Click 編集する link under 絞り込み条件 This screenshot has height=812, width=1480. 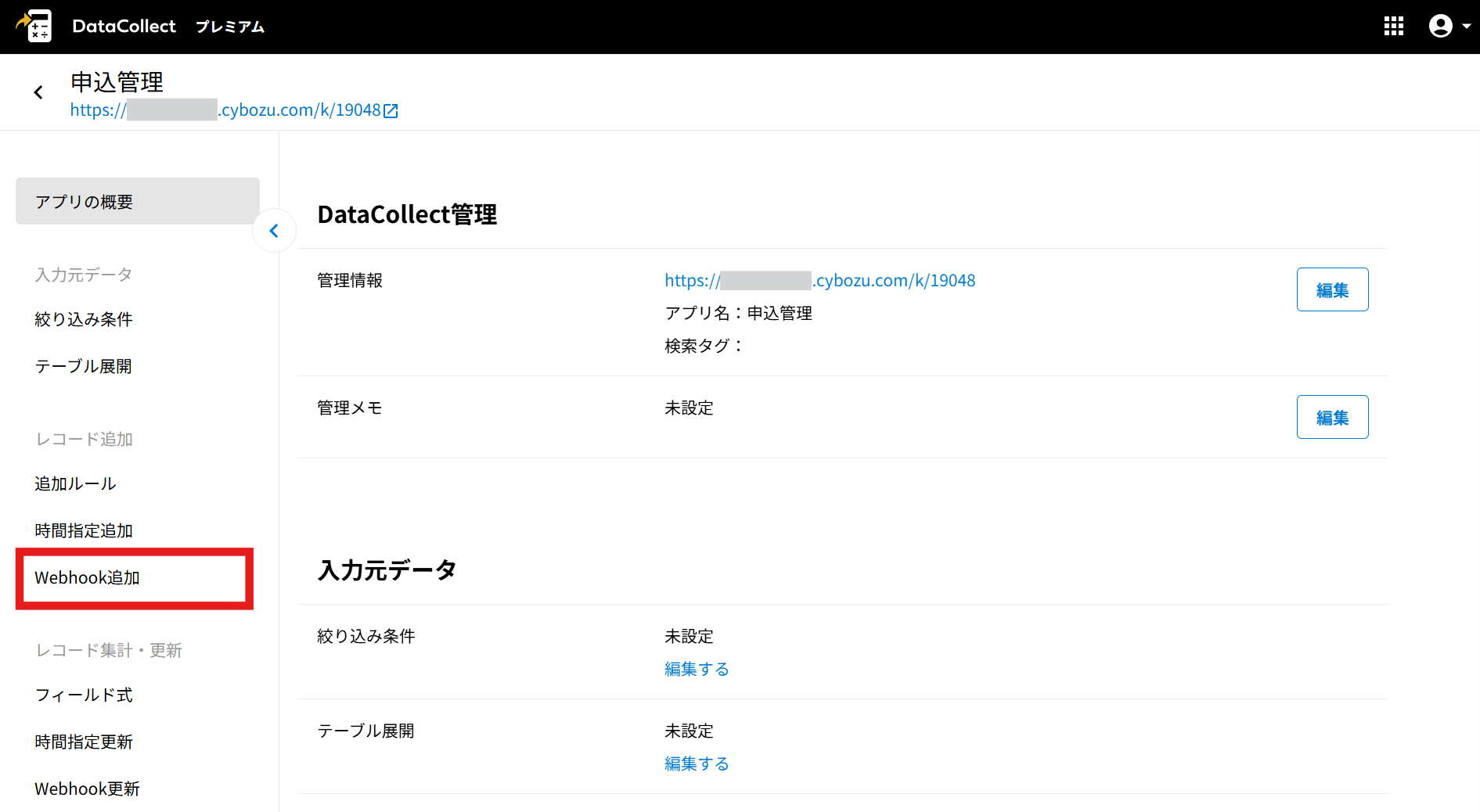click(x=697, y=669)
